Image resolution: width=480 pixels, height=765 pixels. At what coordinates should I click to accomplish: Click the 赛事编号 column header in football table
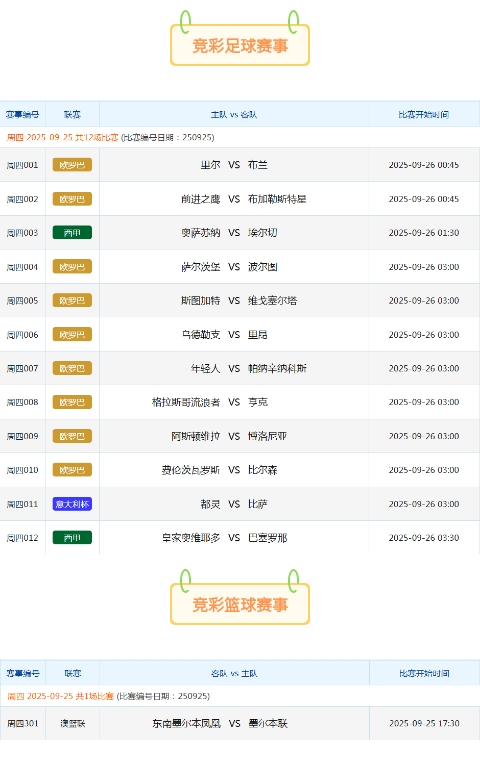22,115
